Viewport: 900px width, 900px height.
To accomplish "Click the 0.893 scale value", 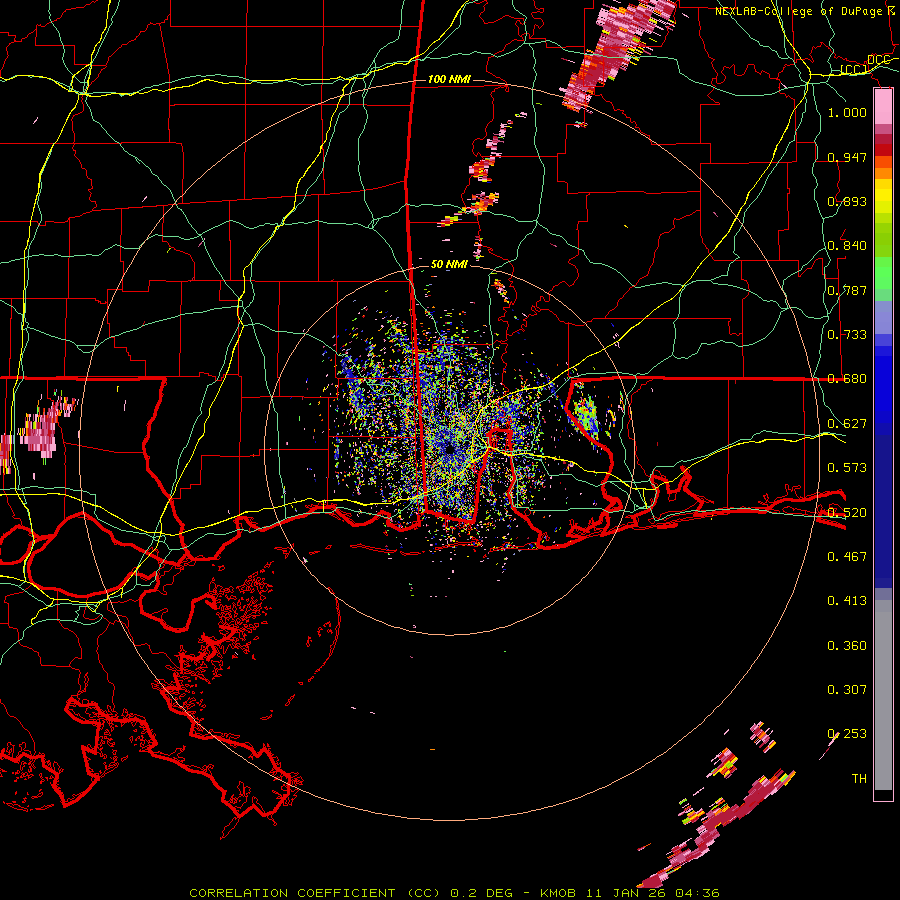I will point(847,201).
